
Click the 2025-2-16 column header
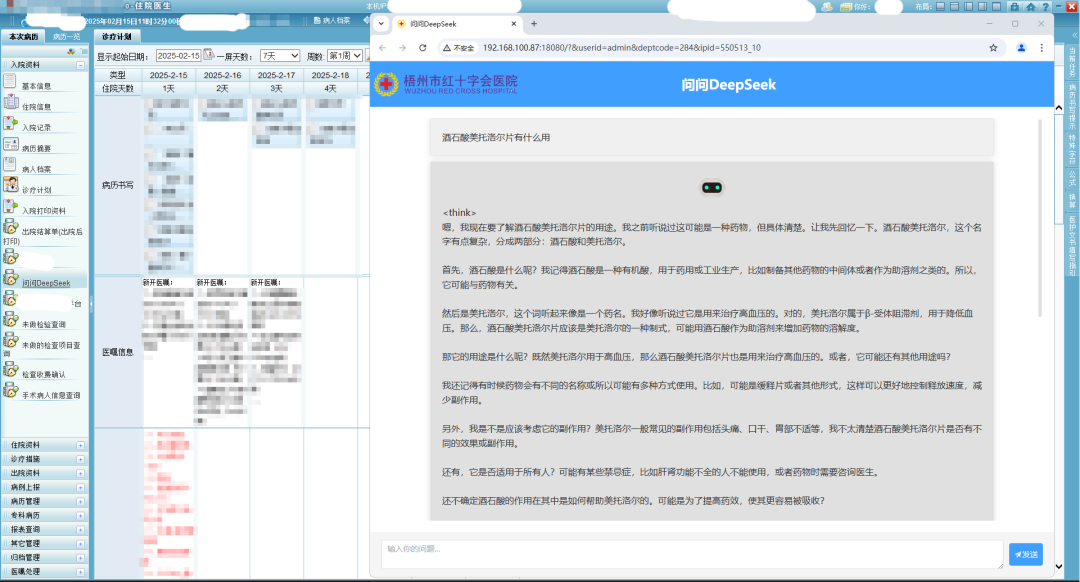(222, 75)
